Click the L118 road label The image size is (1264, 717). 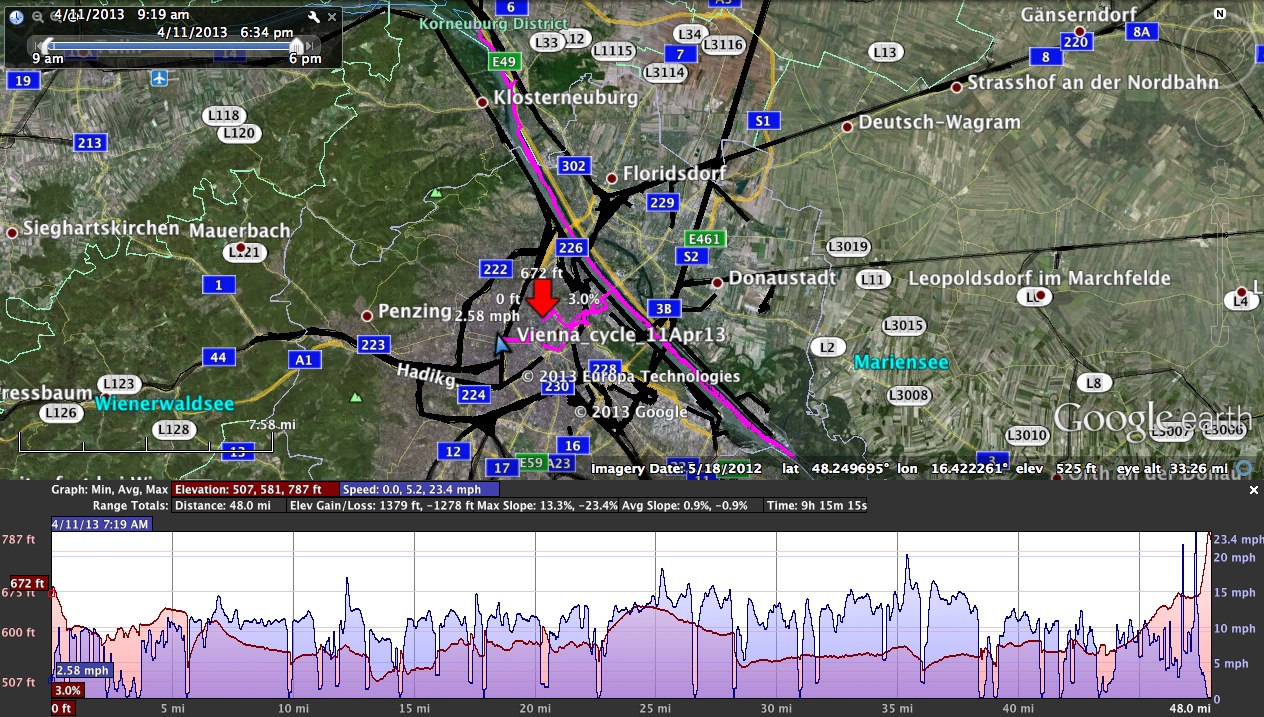pyautogui.click(x=223, y=116)
